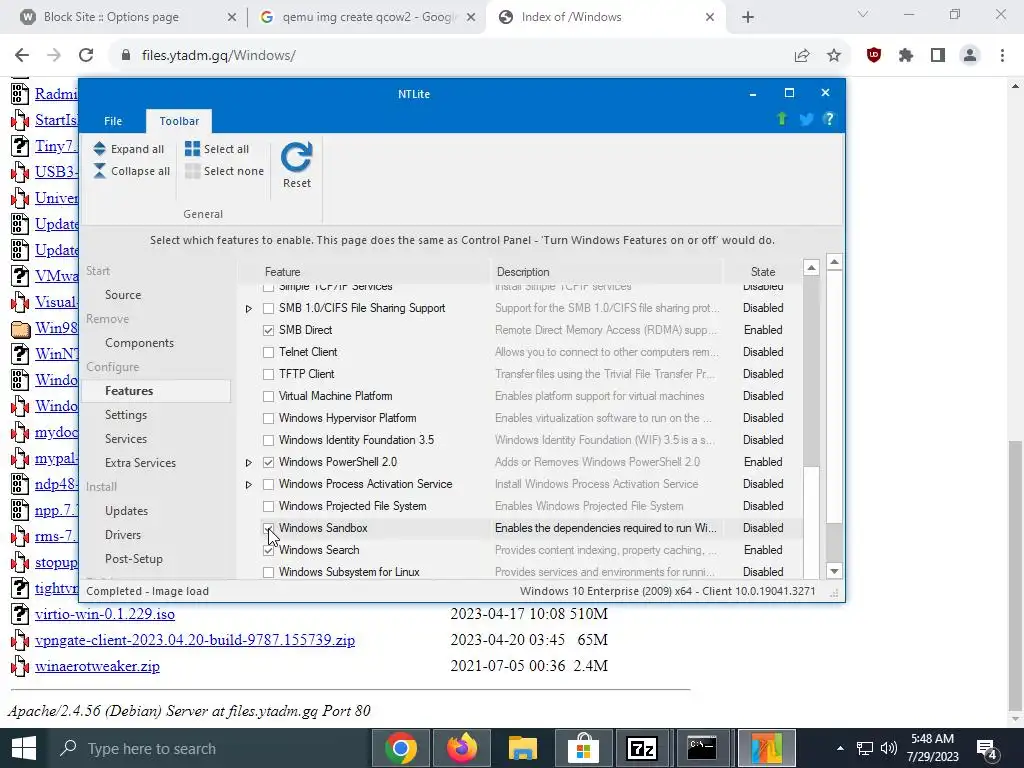Open the File menu in NTLite
This screenshot has height=768, width=1024.
pos(113,121)
